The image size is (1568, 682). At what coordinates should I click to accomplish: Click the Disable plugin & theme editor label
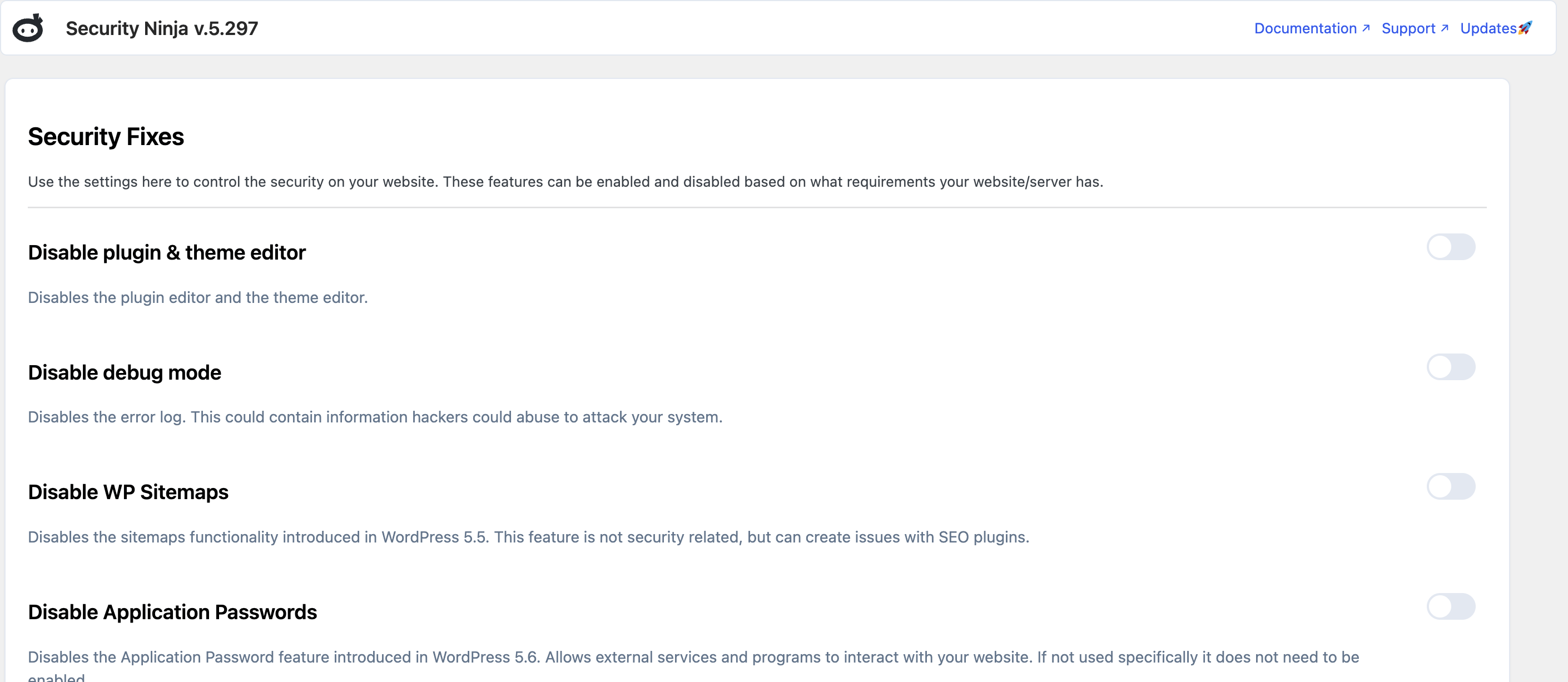pos(167,252)
